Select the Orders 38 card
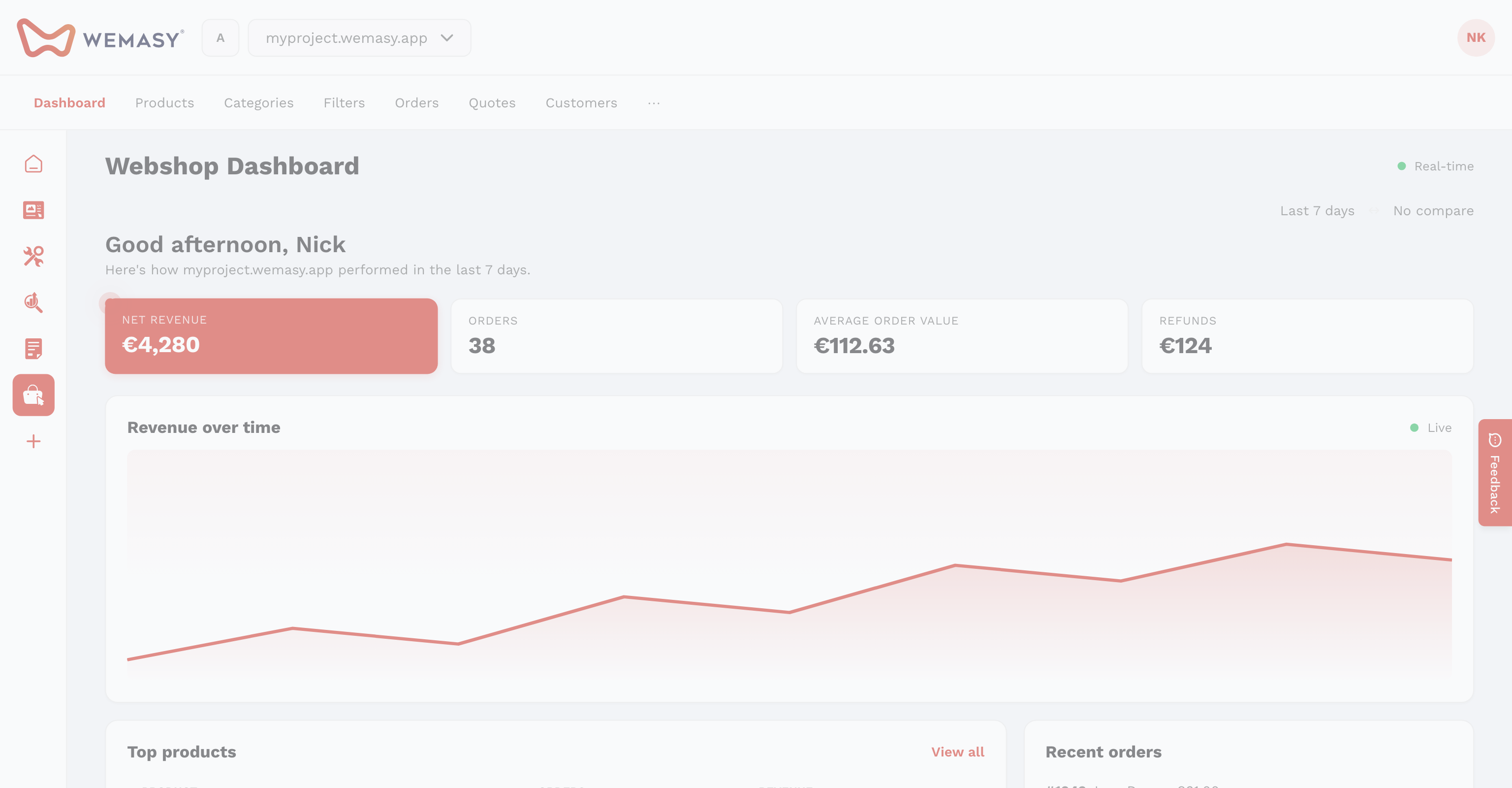 (616, 336)
